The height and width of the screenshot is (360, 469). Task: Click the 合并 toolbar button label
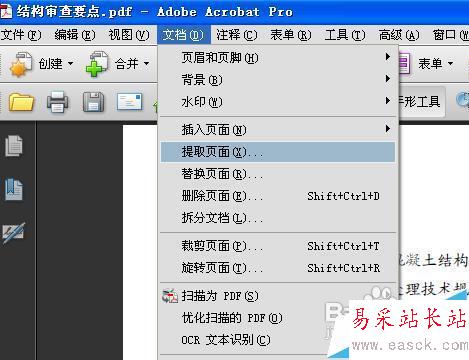tap(126, 63)
